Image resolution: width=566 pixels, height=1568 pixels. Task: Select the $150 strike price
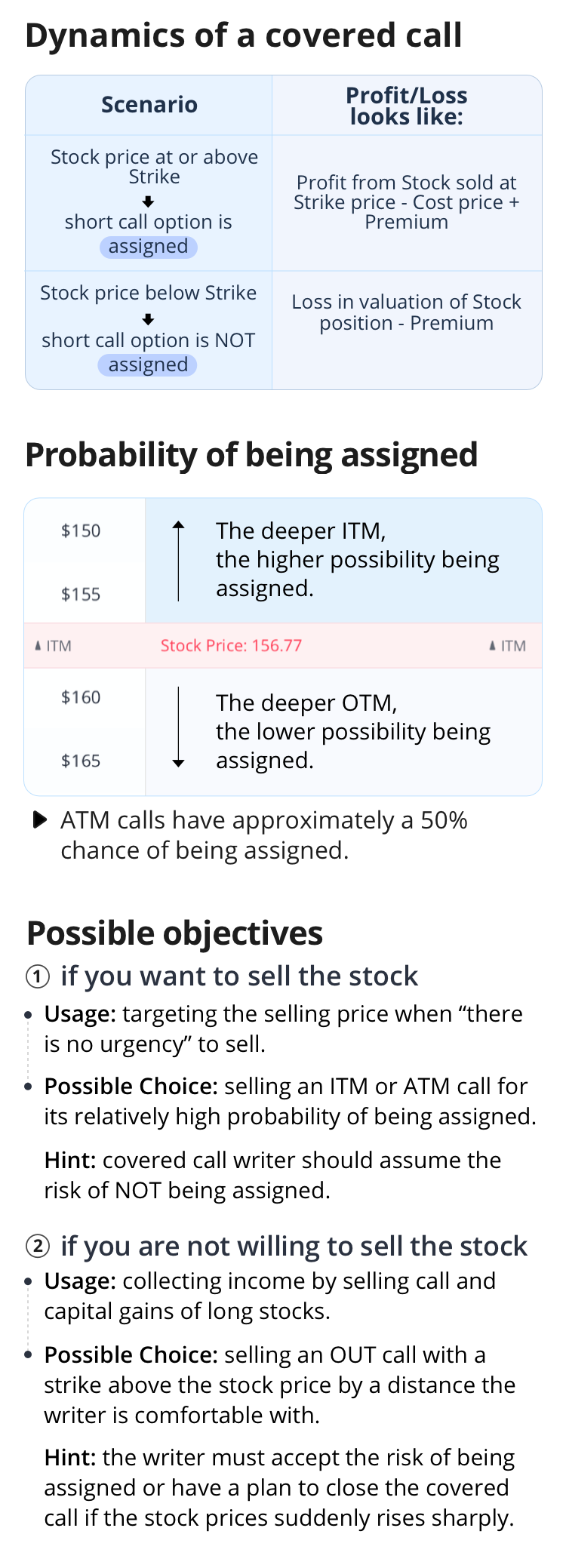81,531
